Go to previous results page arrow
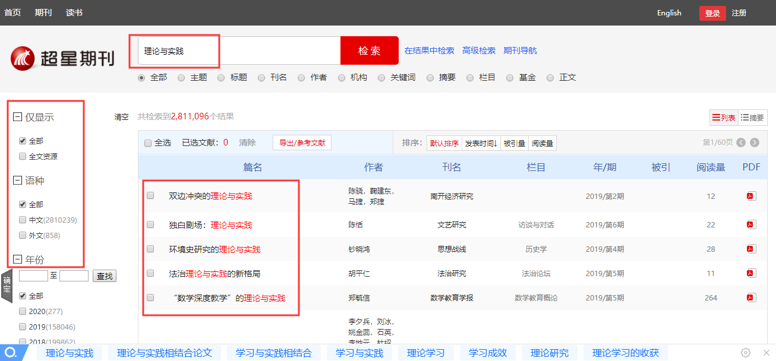The image size is (776, 361). pos(741,143)
